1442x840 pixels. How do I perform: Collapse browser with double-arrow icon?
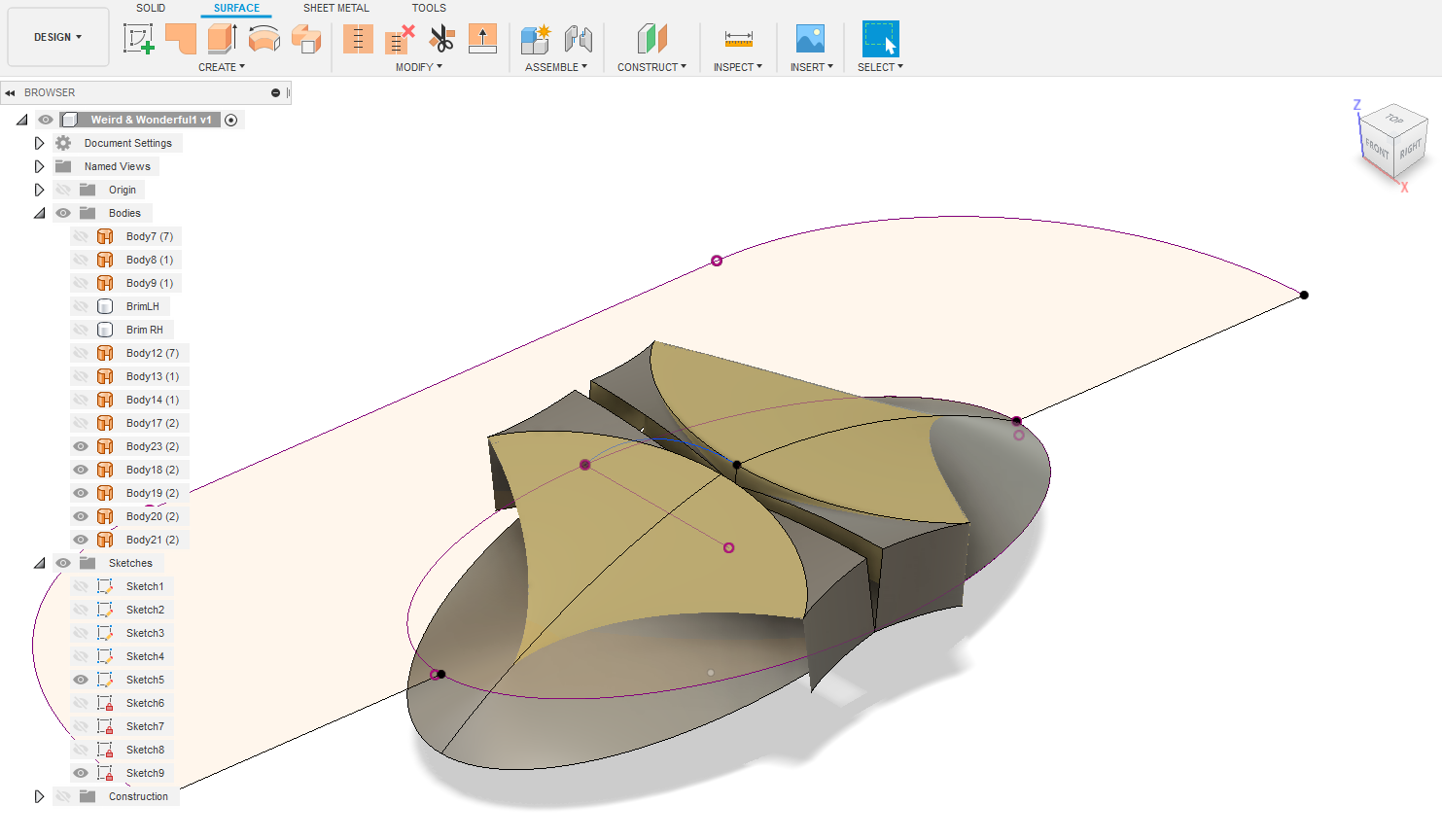click(x=10, y=92)
